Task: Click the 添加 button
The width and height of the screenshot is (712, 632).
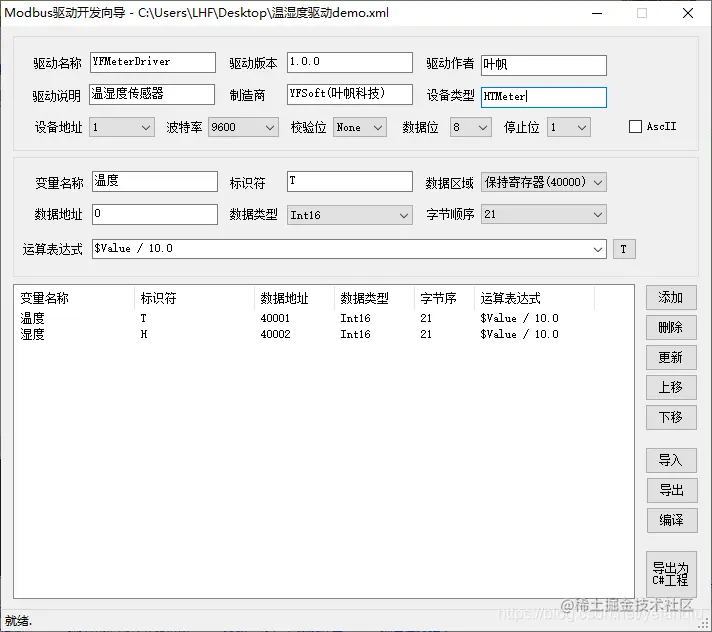Action: (x=671, y=298)
